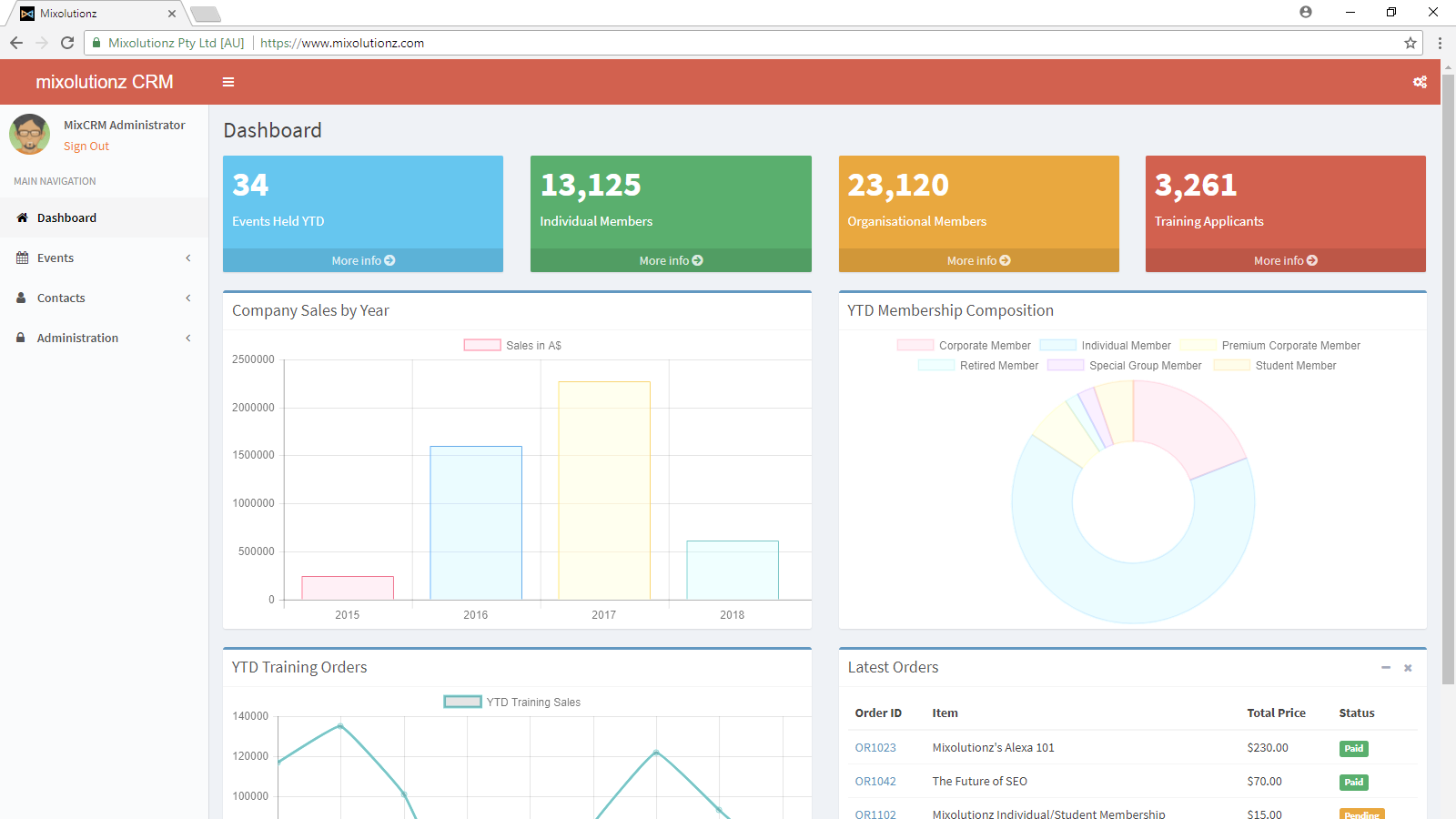Click the 2016 sales bar

(x=476, y=522)
